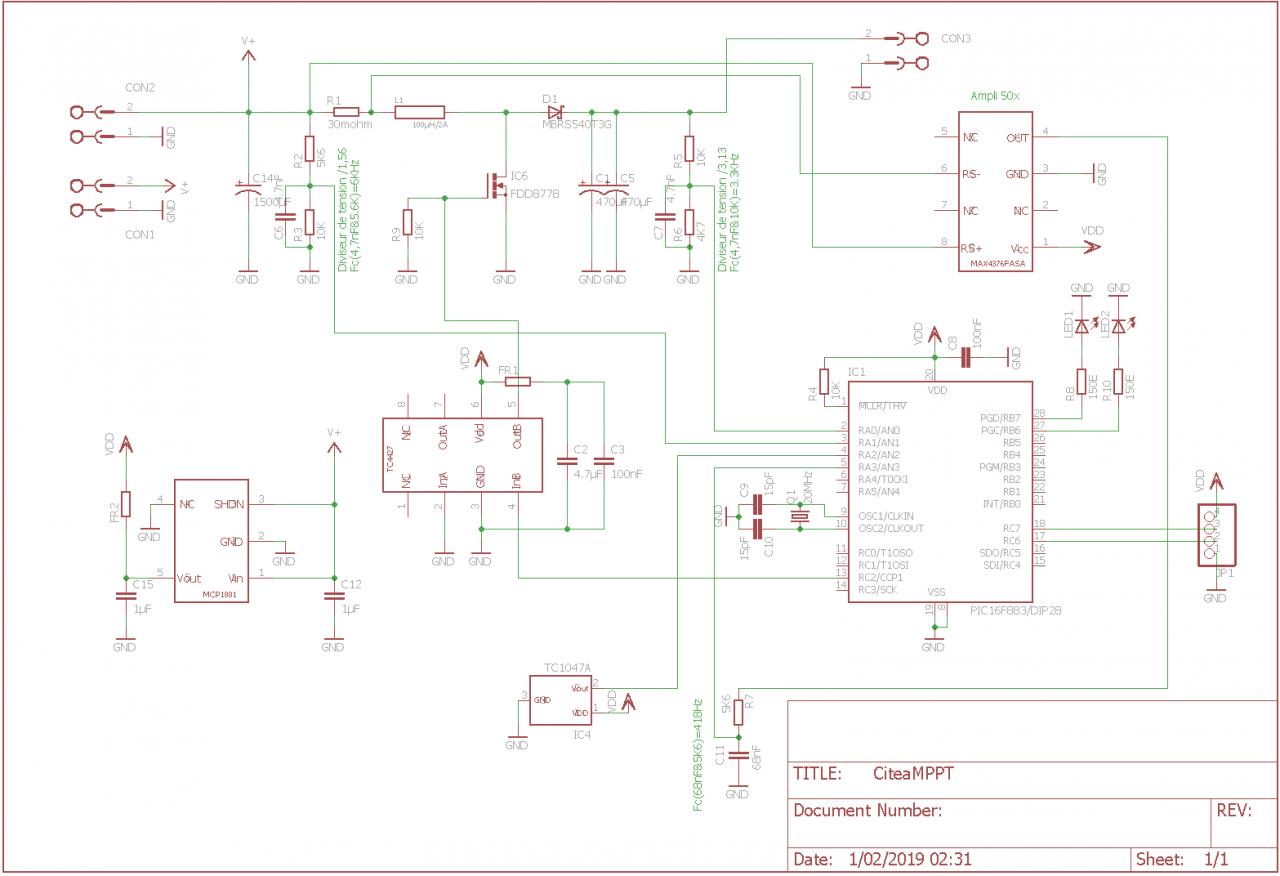Image resolution: width=1280 pixels, height=876 pixels.
Task: Select the SHDN pin on MCP1801
Action: click(228, 505)
